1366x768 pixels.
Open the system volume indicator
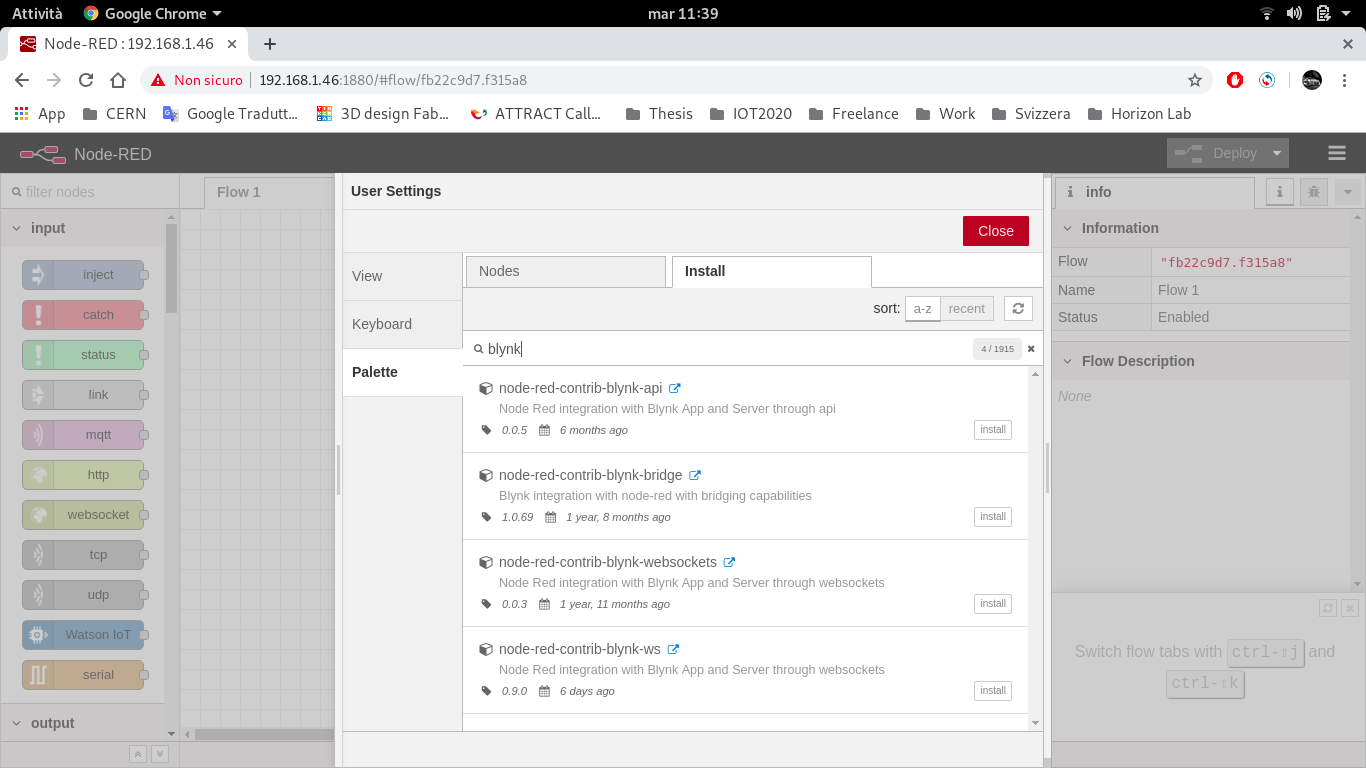1294,13
